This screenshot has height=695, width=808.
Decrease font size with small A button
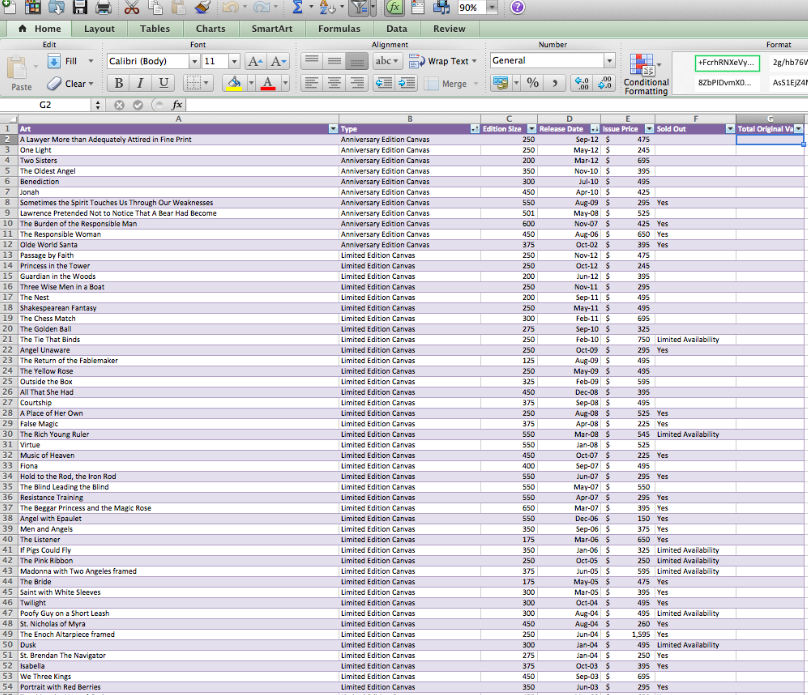pos(278,61)
